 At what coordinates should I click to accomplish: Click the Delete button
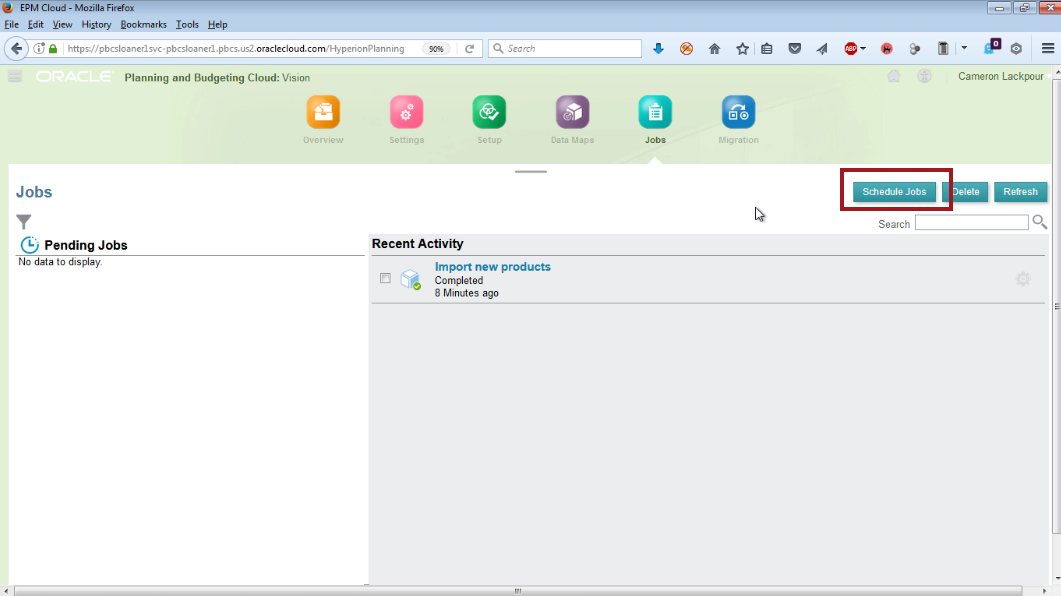click(966, 191)
